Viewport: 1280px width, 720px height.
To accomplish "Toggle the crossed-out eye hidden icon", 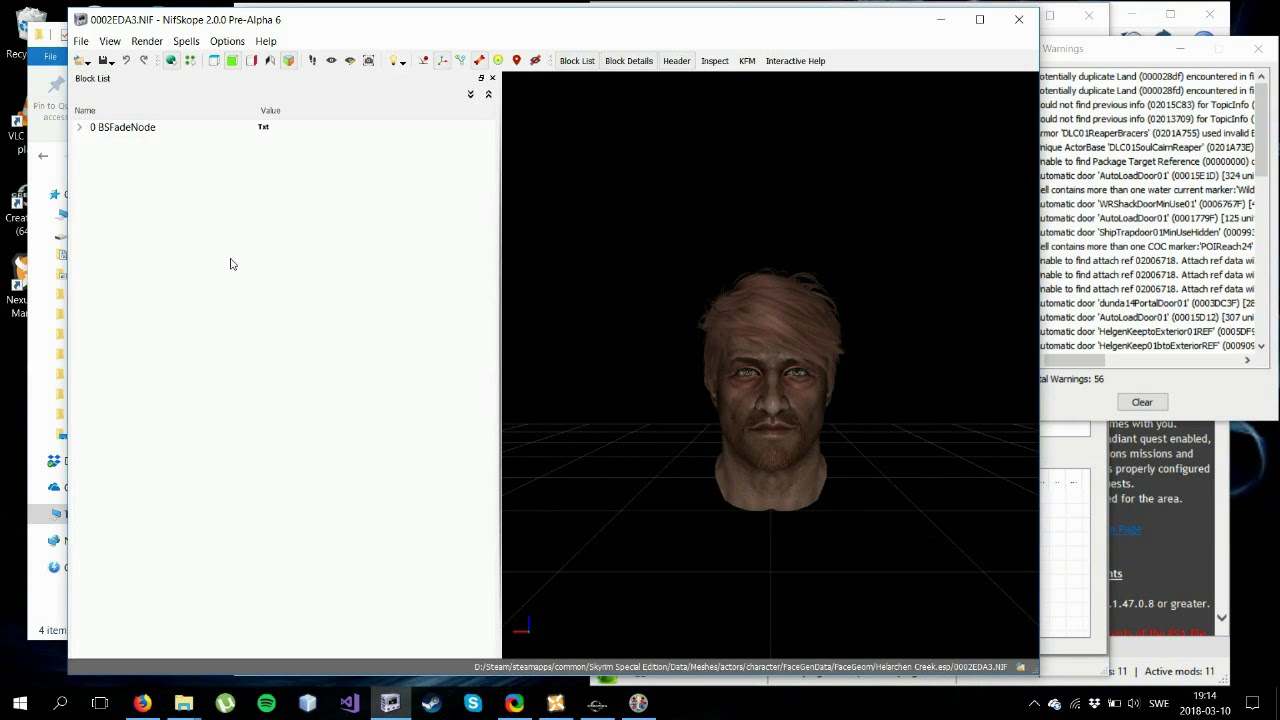I will (535, 61).
